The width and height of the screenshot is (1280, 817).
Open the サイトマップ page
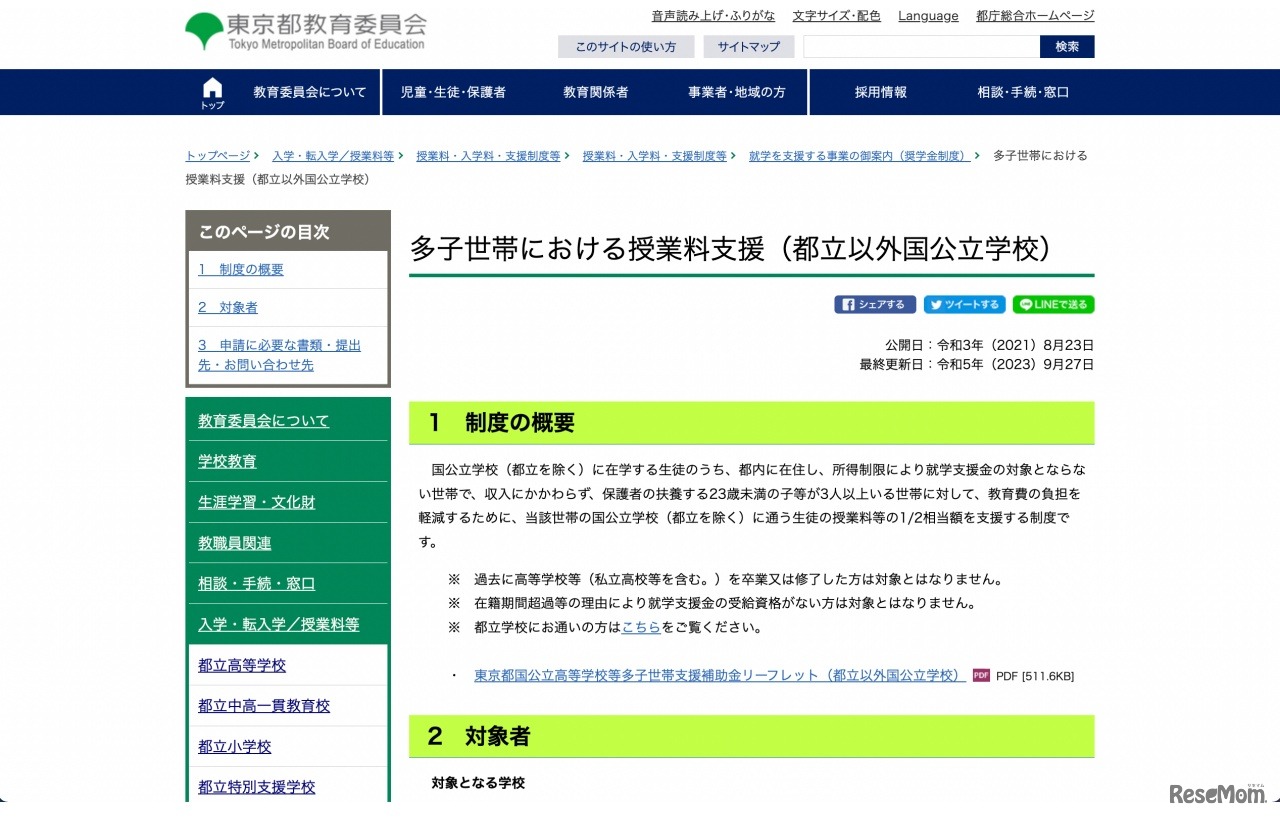(748, 46)
